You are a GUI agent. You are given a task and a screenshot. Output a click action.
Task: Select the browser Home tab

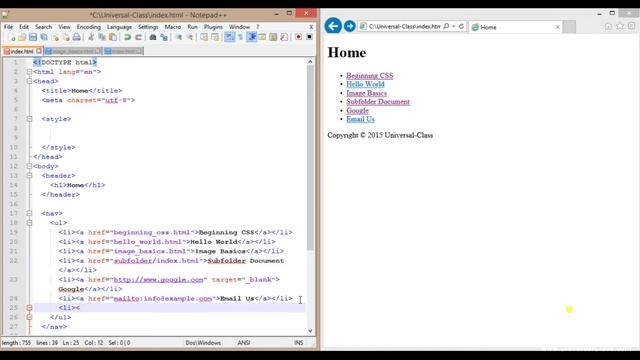[x=516, y=27]
